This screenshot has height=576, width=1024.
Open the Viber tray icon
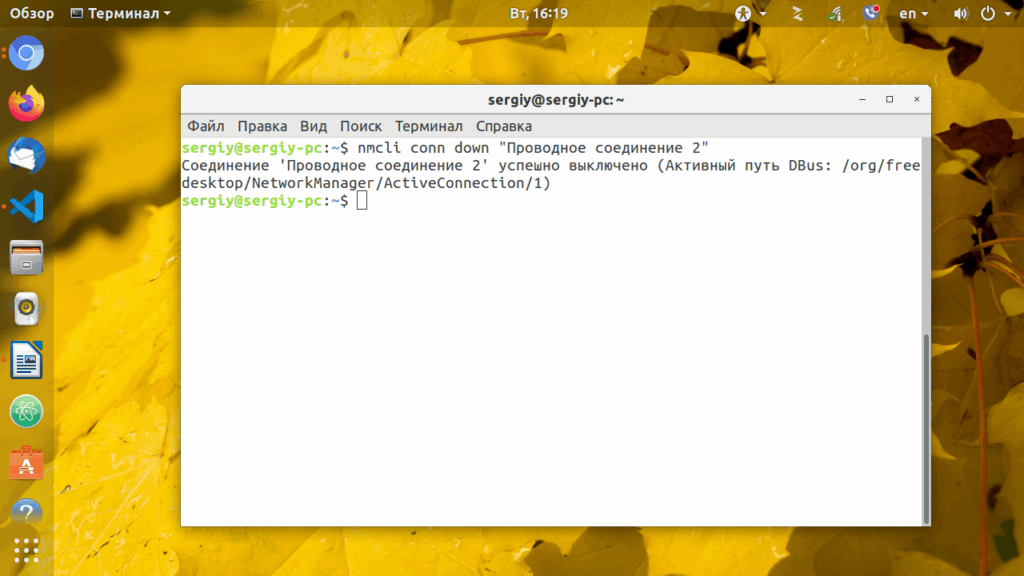point(871,13)
